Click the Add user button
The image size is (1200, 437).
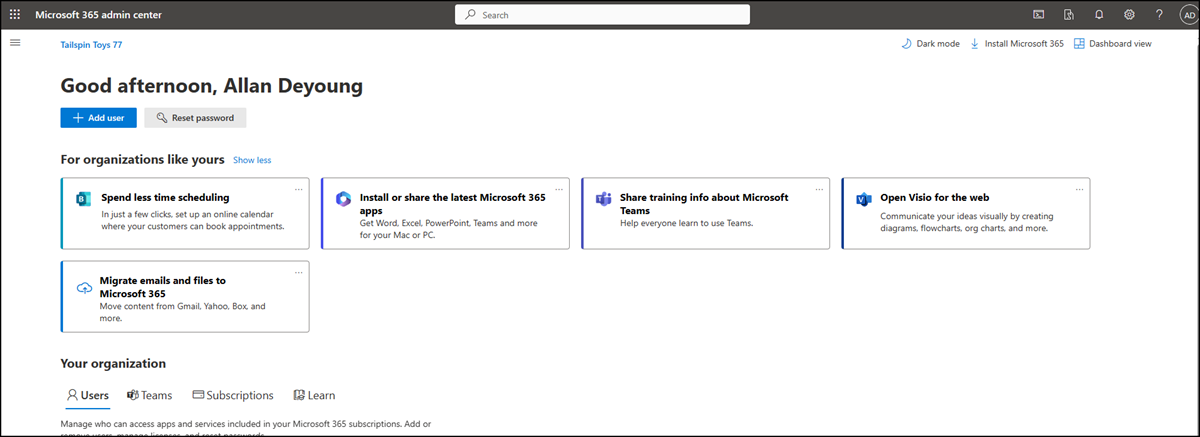click(98, 118)
